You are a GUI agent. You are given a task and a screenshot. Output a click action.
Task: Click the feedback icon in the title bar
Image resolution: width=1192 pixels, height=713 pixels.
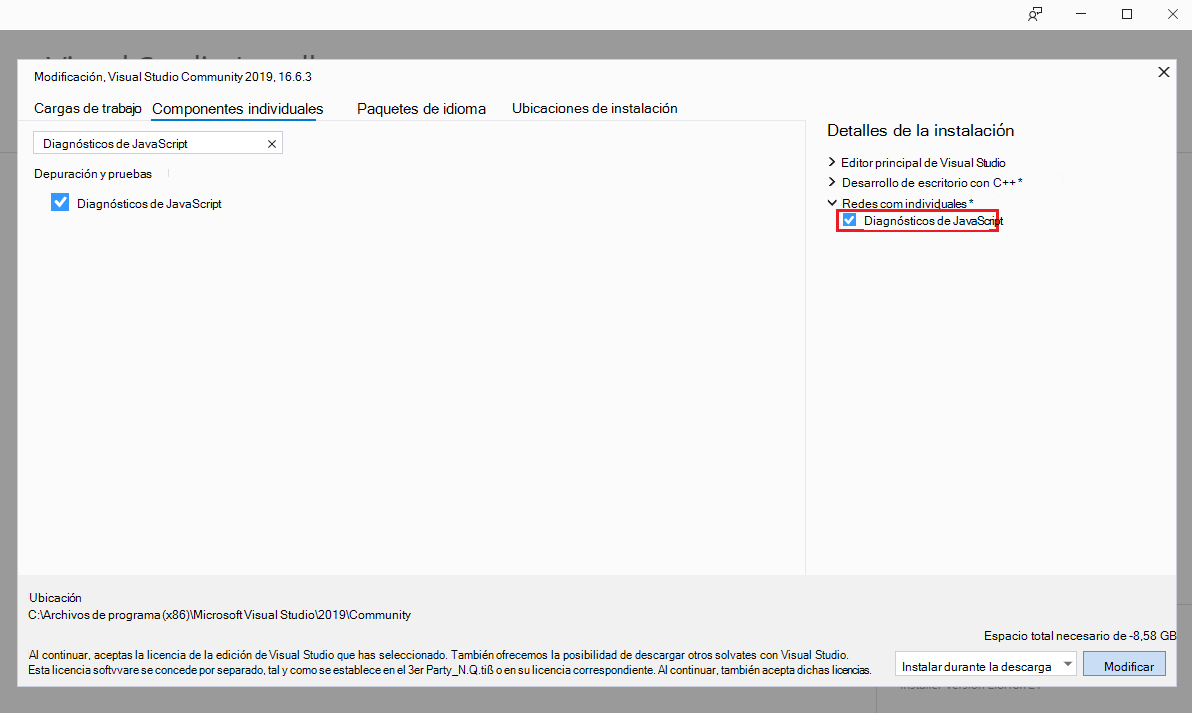tap(1035, 14)
